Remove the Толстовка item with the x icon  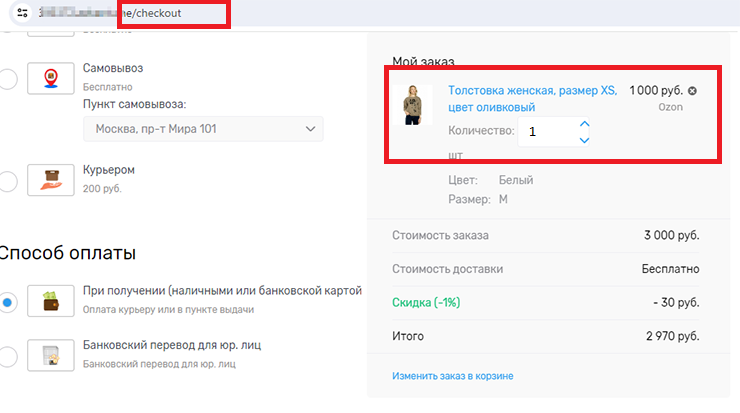[692, 91]
